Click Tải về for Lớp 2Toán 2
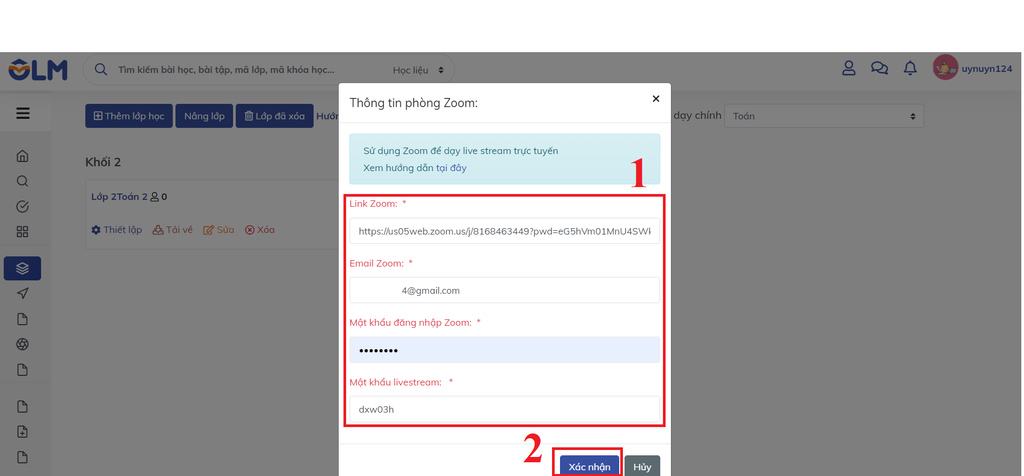The height and width of the screenshot is (476, 1024). tap(172, 230)
